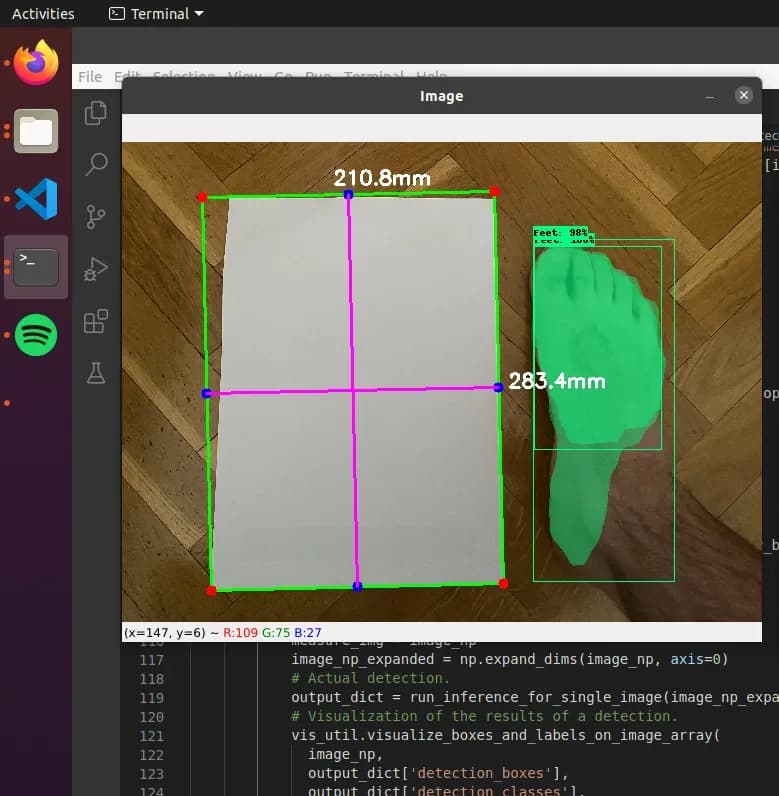This screenshot has height=796, width=779.
Task: Click the 210.8mm width label
Action: tap(382, 178)
